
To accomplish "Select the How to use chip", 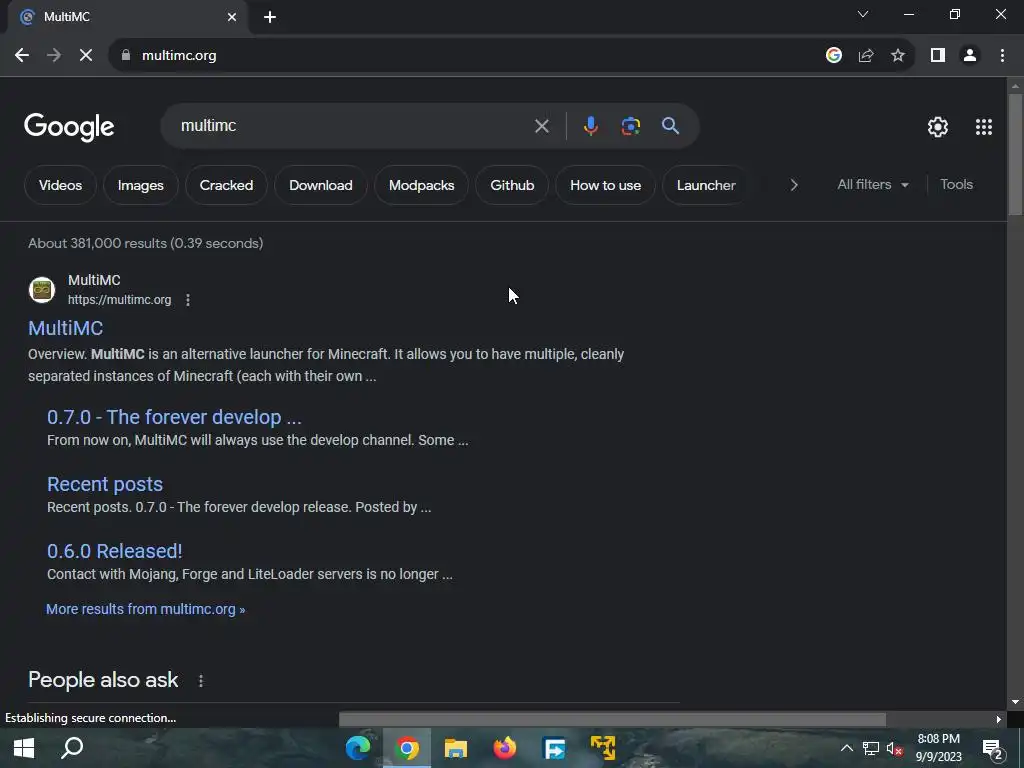I will (605, 185).
